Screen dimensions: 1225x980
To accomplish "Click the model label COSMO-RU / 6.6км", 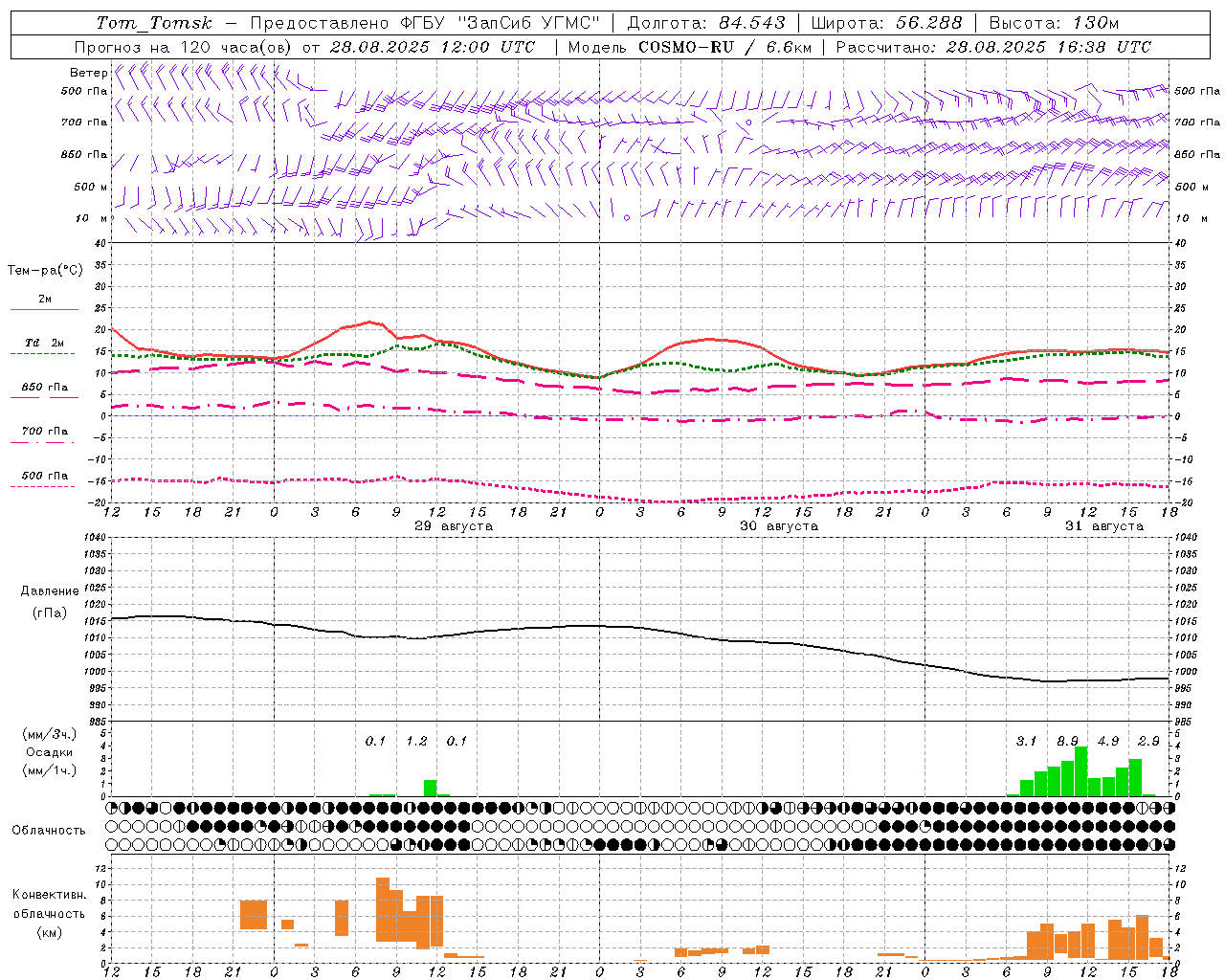I will (x=725, y=47).
